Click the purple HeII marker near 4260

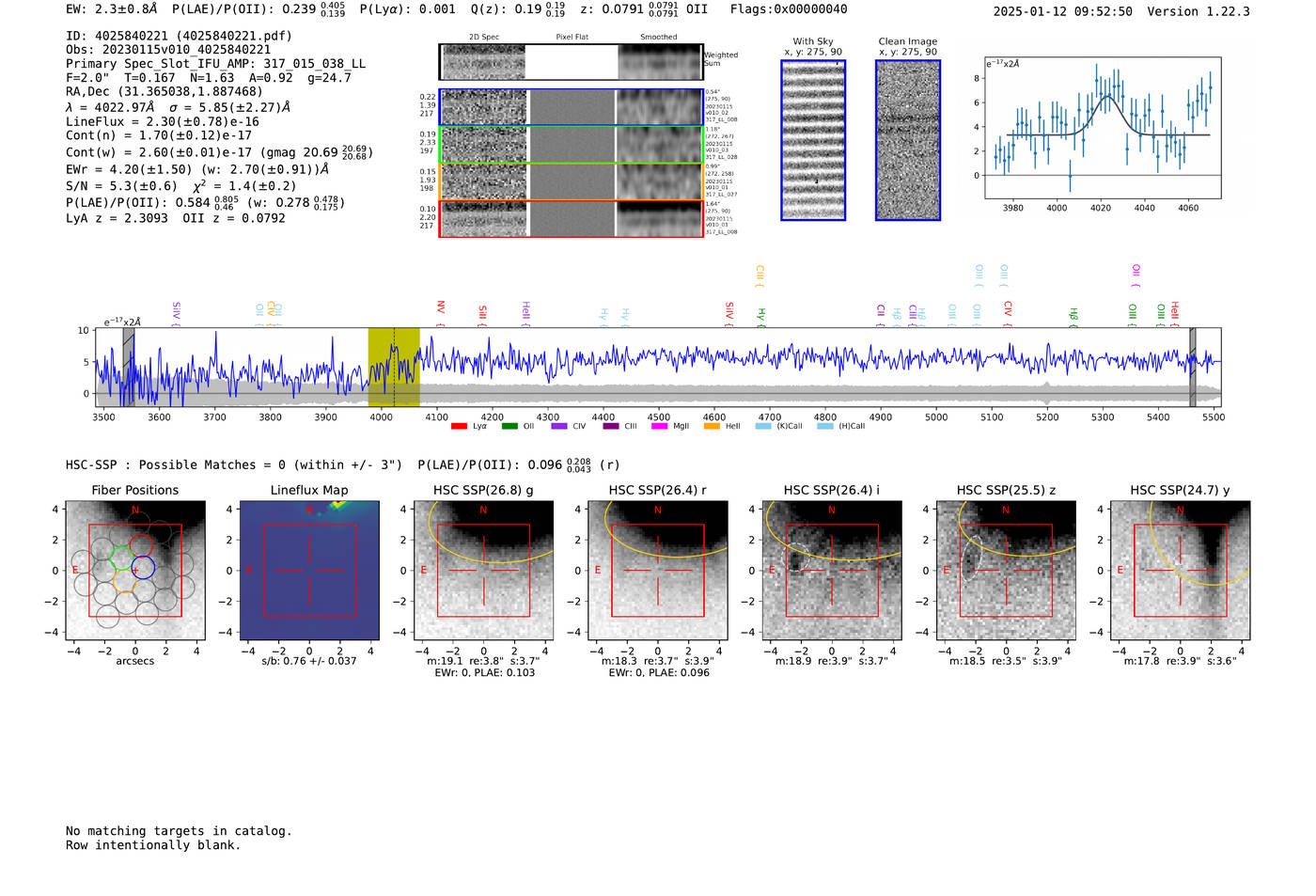525,314
